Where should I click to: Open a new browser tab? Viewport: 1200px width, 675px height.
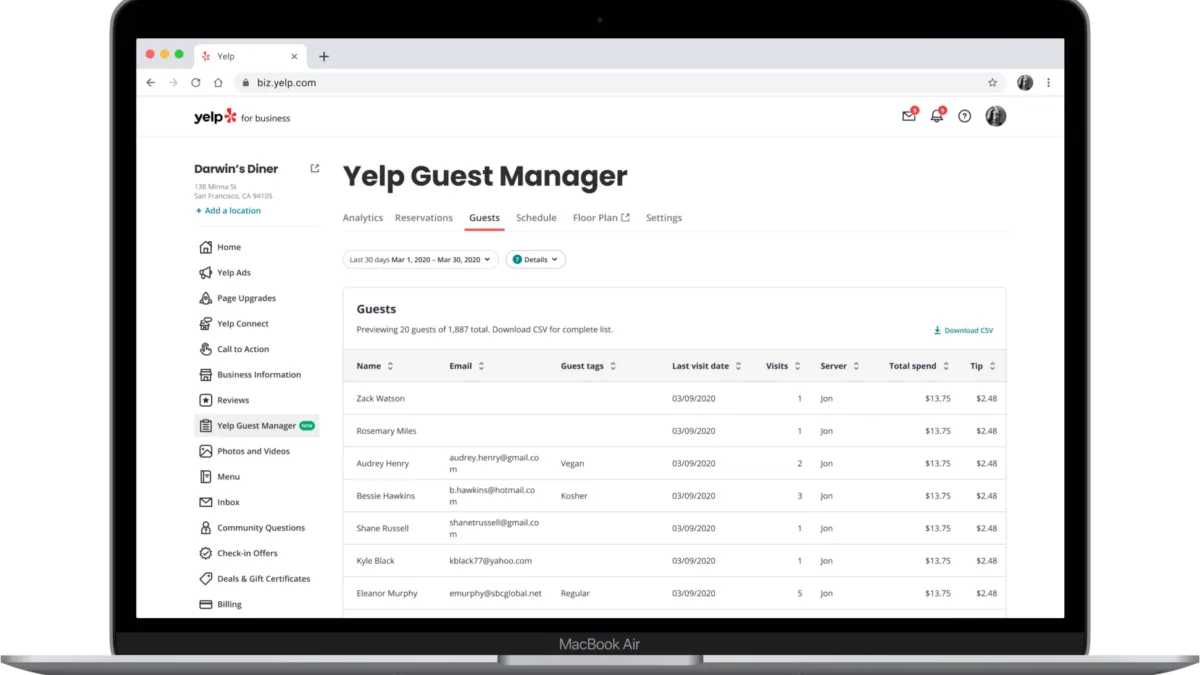tap(324, 57)
